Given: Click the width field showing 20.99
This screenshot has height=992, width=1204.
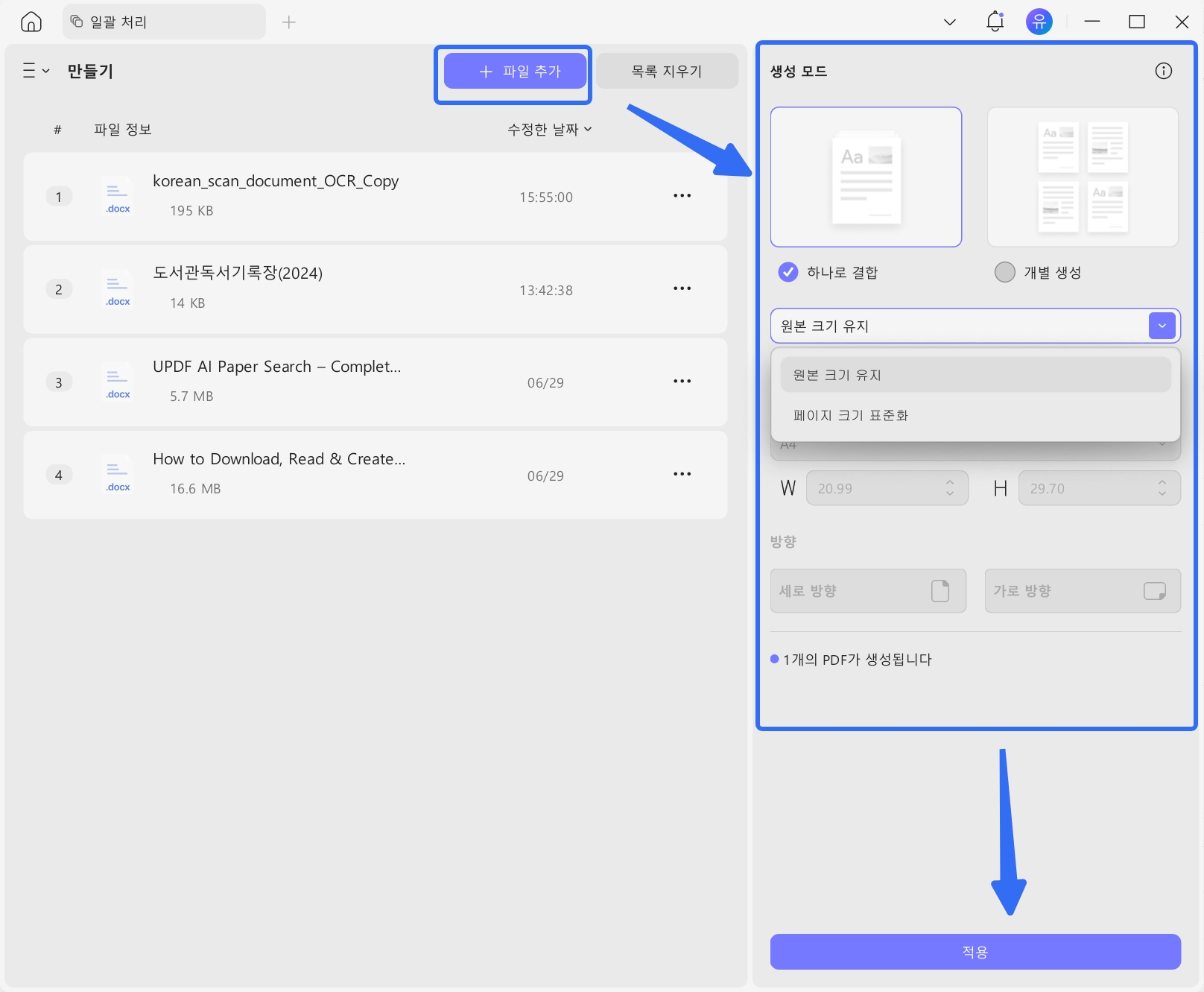Looking at the screenshot, I should tap(887, 488).
